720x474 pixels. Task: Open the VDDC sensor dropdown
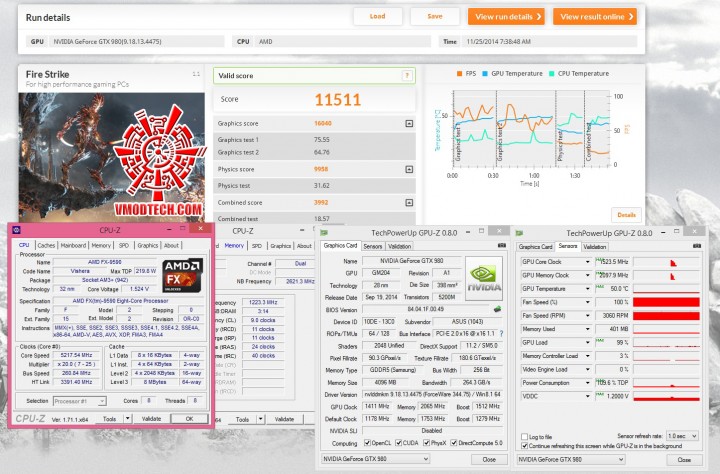point(587,396)
